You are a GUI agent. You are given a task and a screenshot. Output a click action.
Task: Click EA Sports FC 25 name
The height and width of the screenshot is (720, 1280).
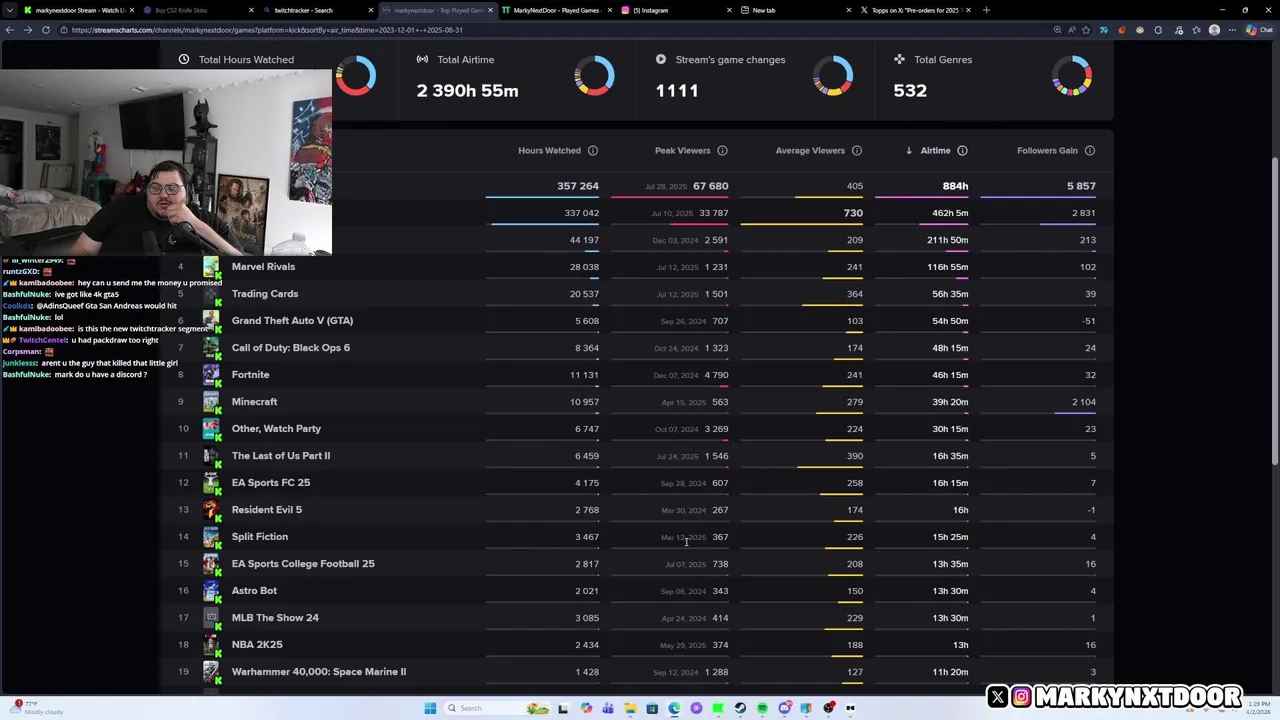point(271,483)
